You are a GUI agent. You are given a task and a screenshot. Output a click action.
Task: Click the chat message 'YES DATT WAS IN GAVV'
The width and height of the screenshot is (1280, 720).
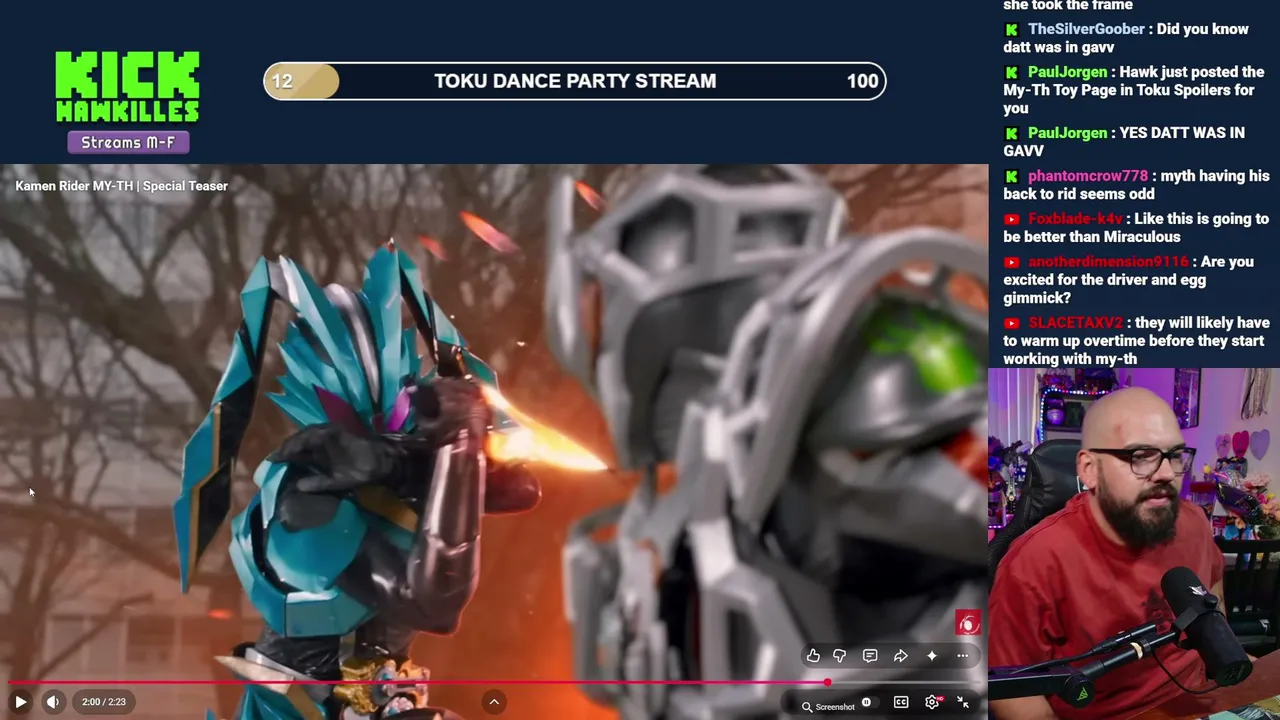[x=1124, y=142]
